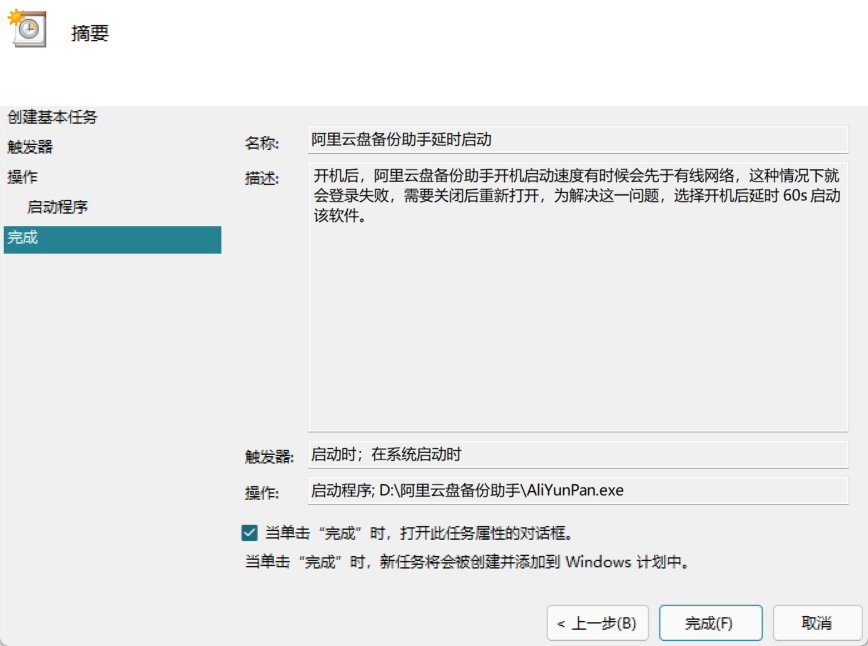Click the 名称: label

pos(262,143)
